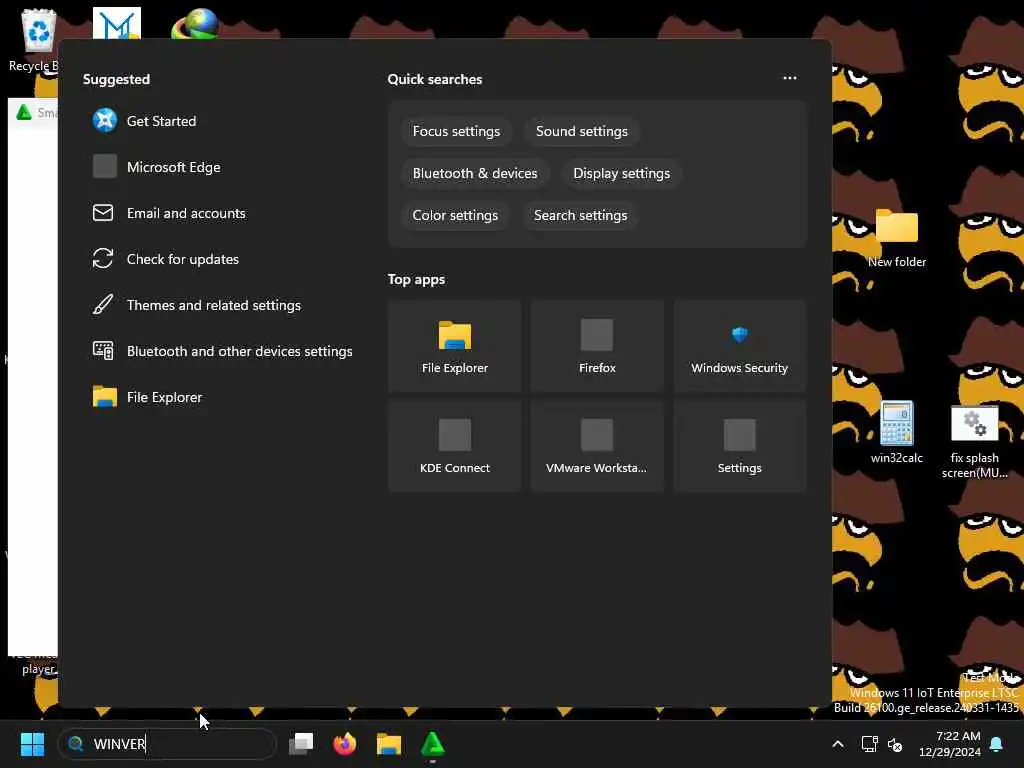This screenshot has width=1024, height=768.
Task: Select the win32calc desktop shortcut
Action: (897, 432)
